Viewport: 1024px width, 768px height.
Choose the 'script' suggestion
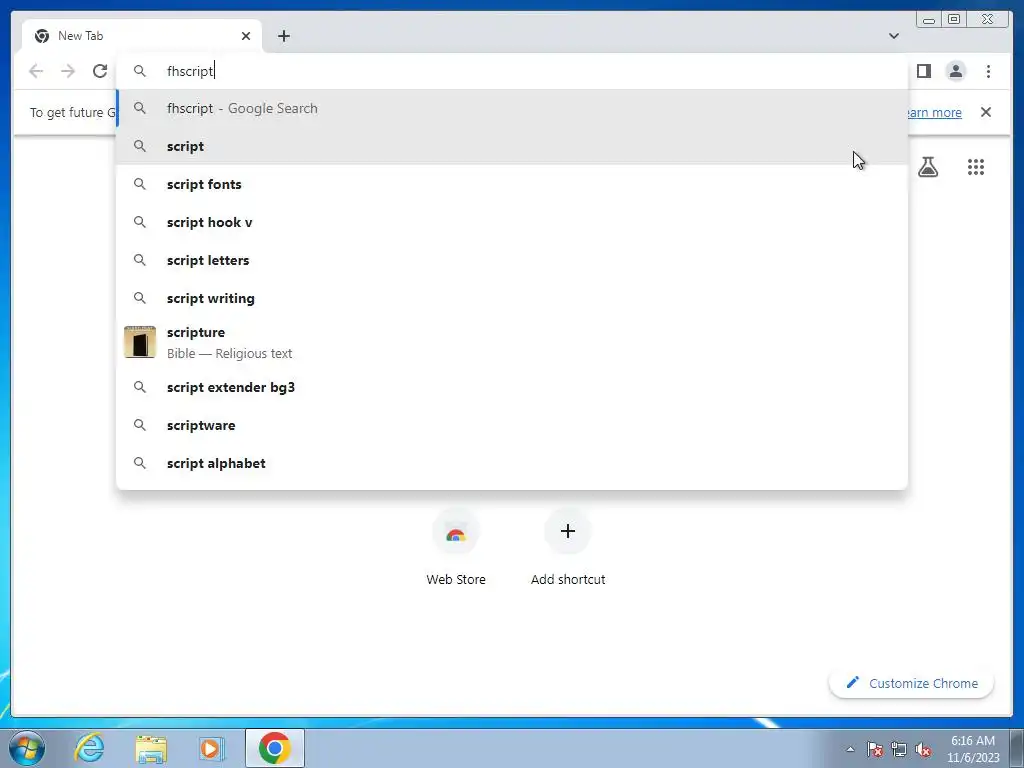click(511, 146)
